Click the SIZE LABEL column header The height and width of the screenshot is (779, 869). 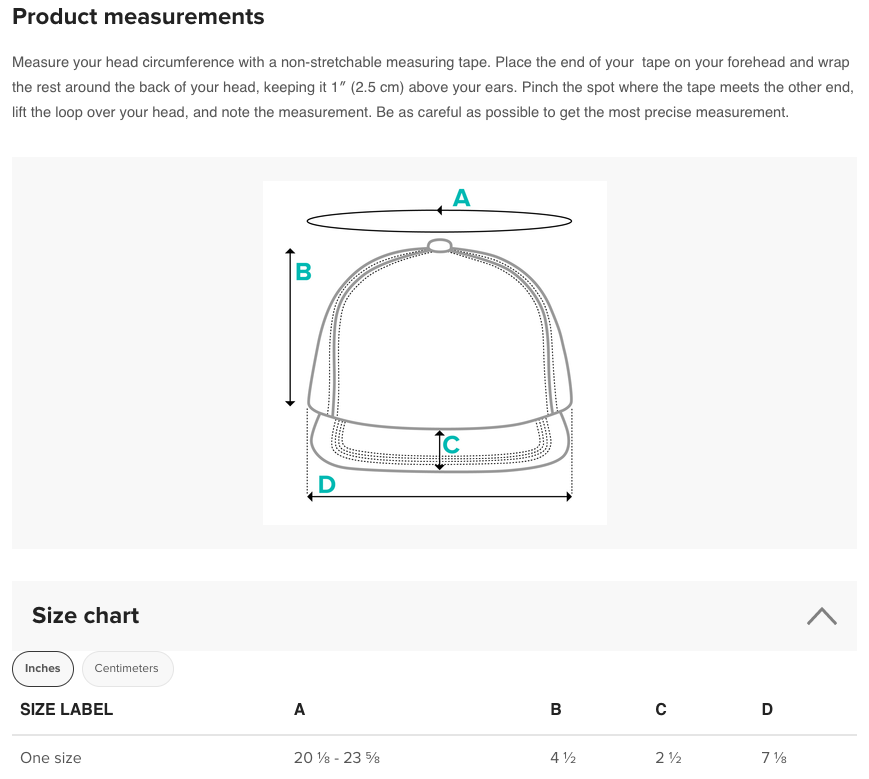(67, 709)
